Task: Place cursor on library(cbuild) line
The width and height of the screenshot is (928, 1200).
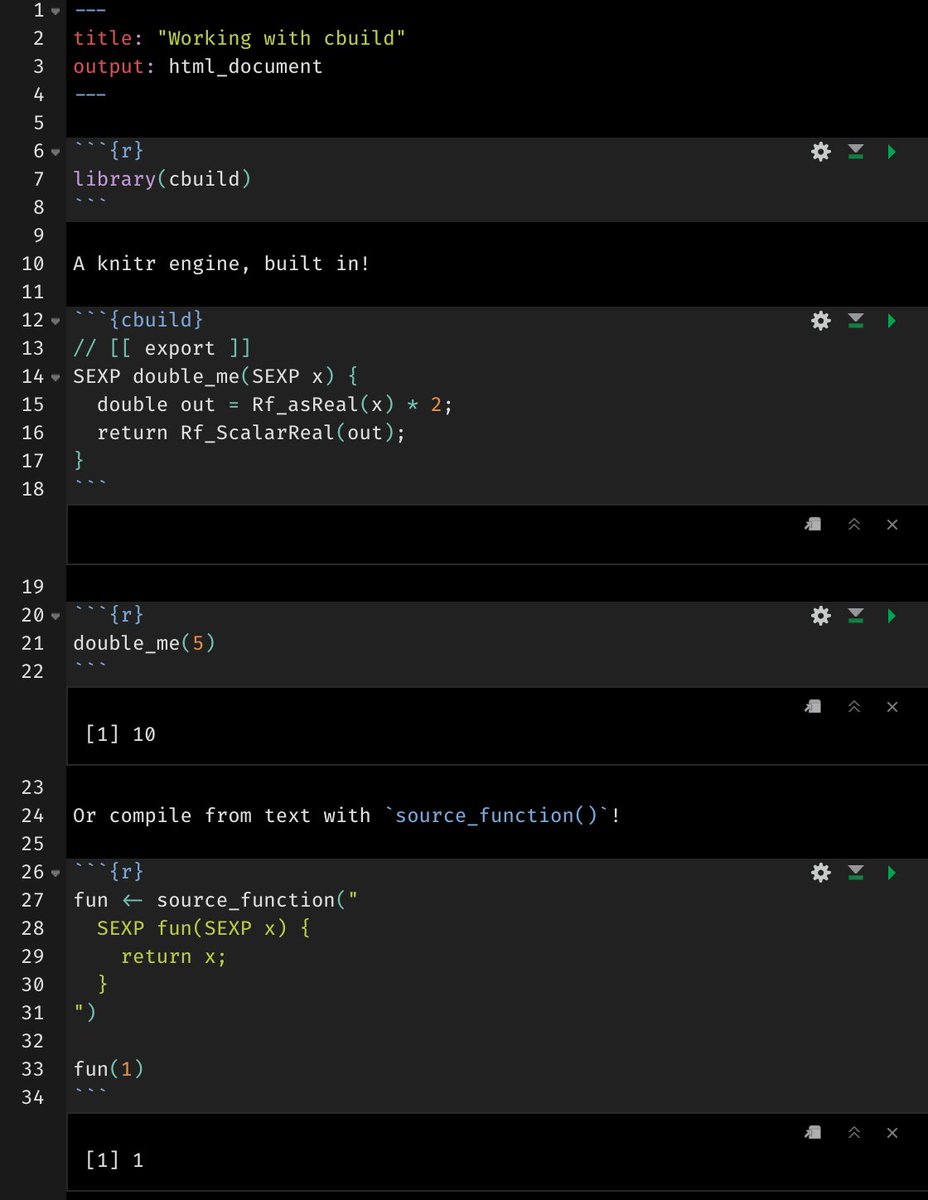Action: tap(162, 179)
